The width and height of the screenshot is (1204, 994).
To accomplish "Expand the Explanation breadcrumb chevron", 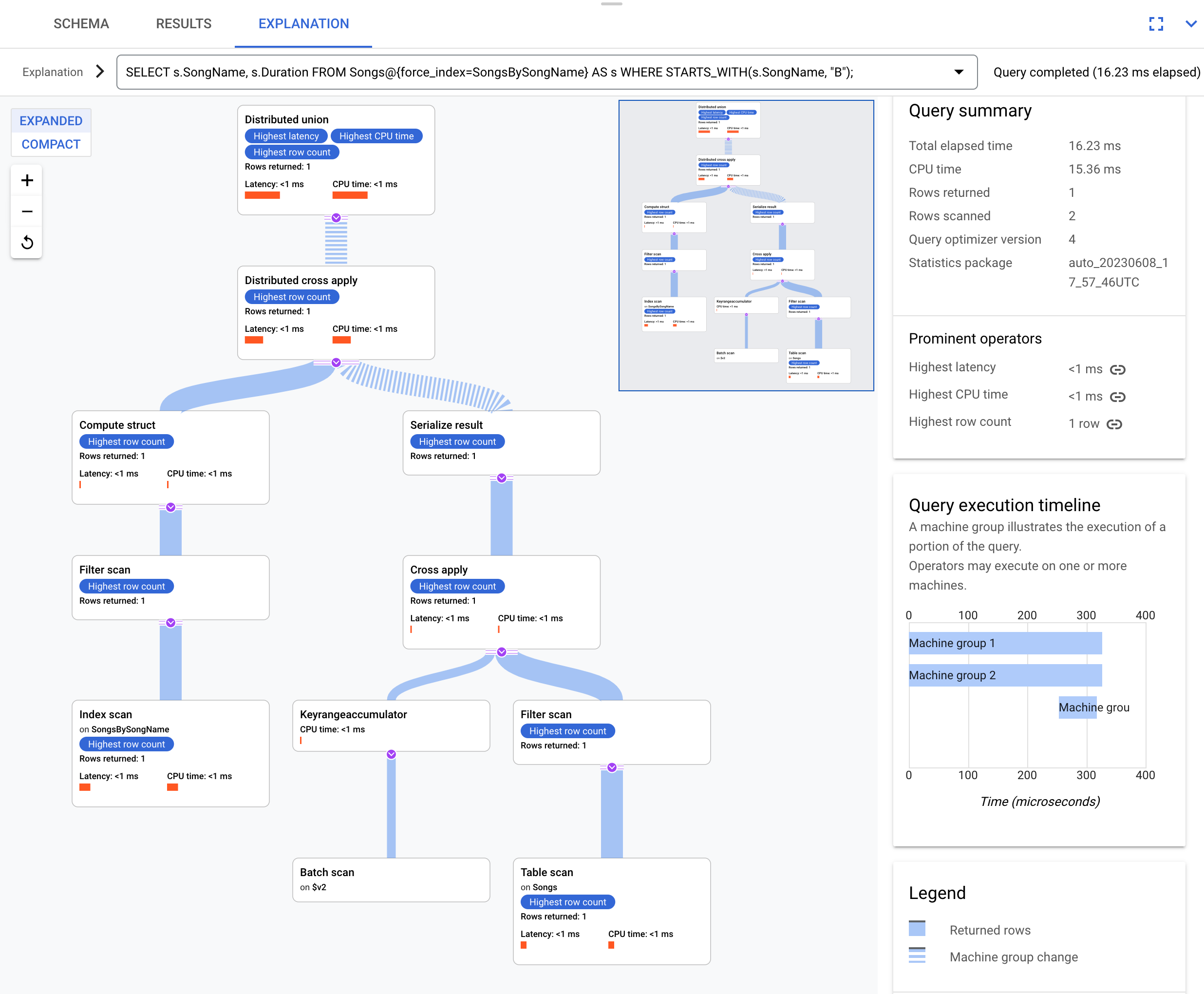I will pos(100,72).
